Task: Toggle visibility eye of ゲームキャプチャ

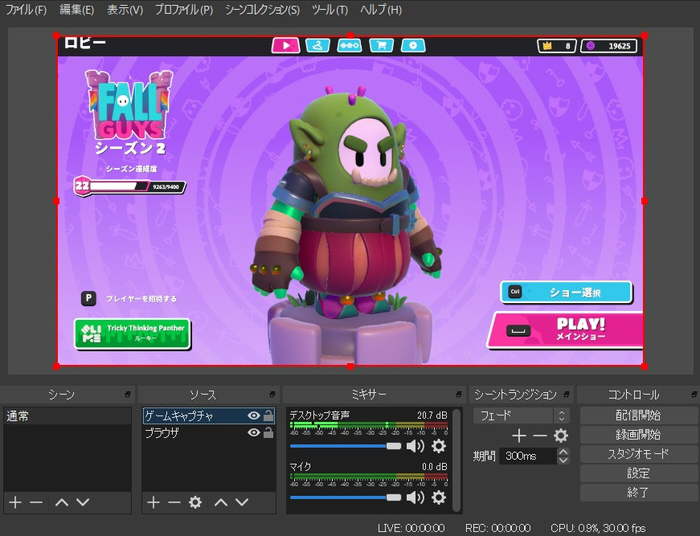Action: 254,416
